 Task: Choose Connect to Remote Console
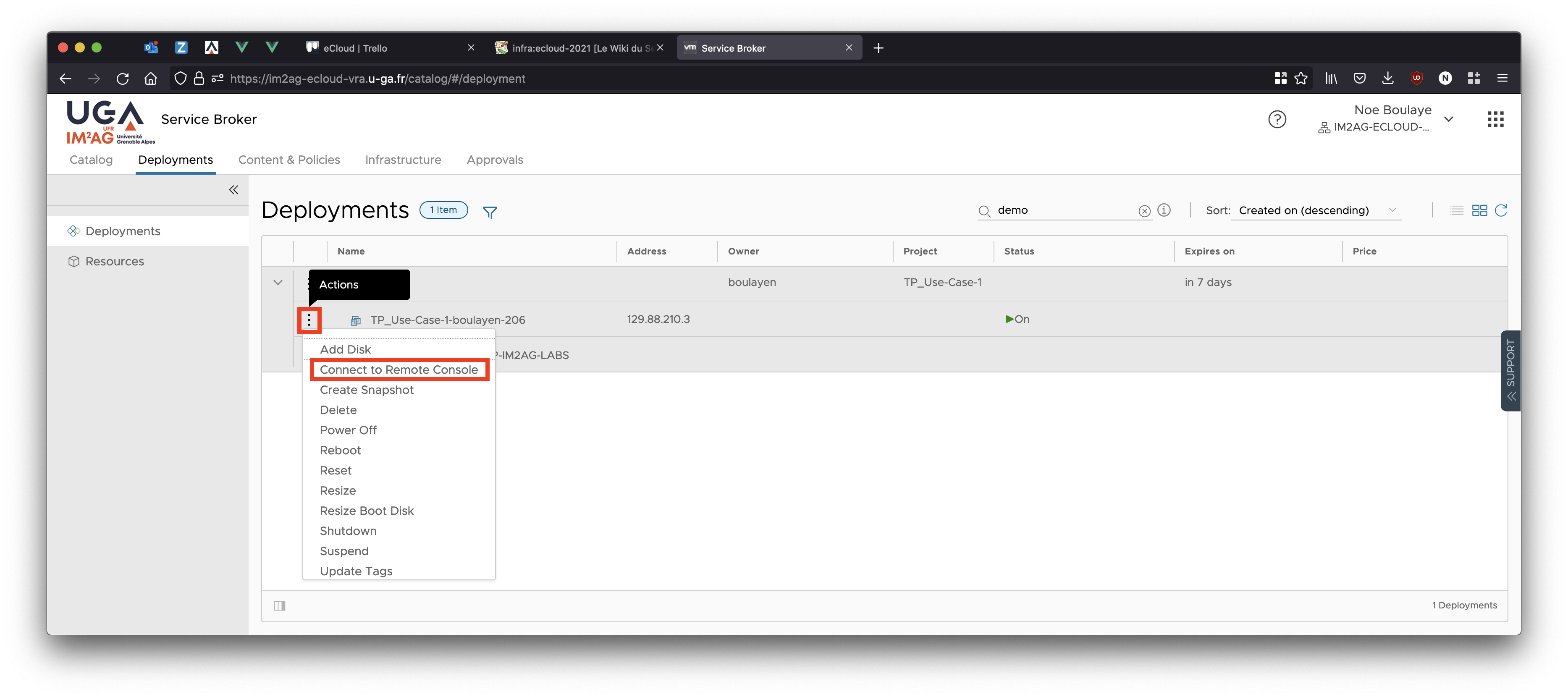tap(399, 369)
